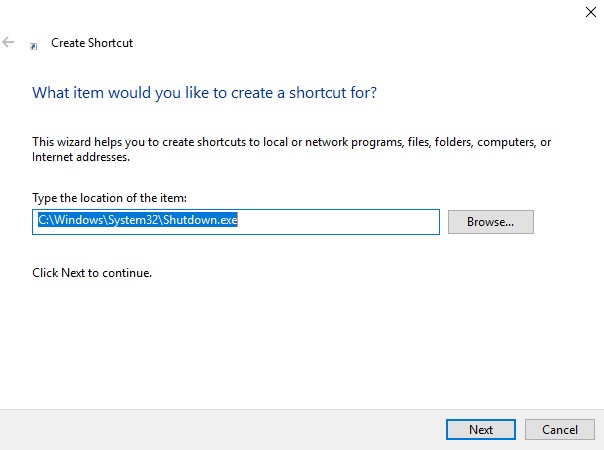Close the Create Shortcut wizard window
The image size is (604, 450).
pos(589,12)
